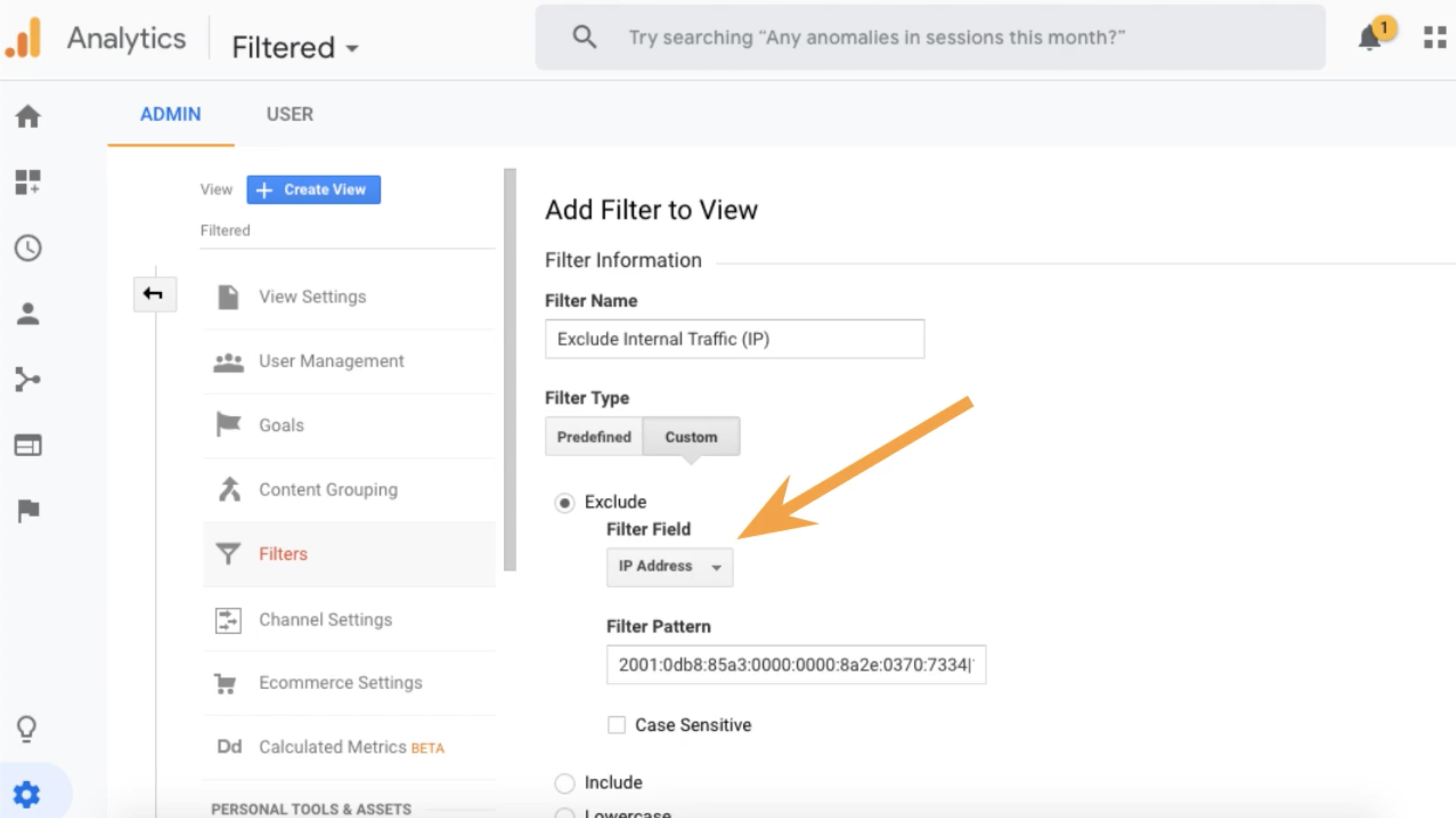Open the Audience person icon
Image resolution: width=1456 pixels, height=818 pixels.
pyautogui.click(x=28, y=314)
